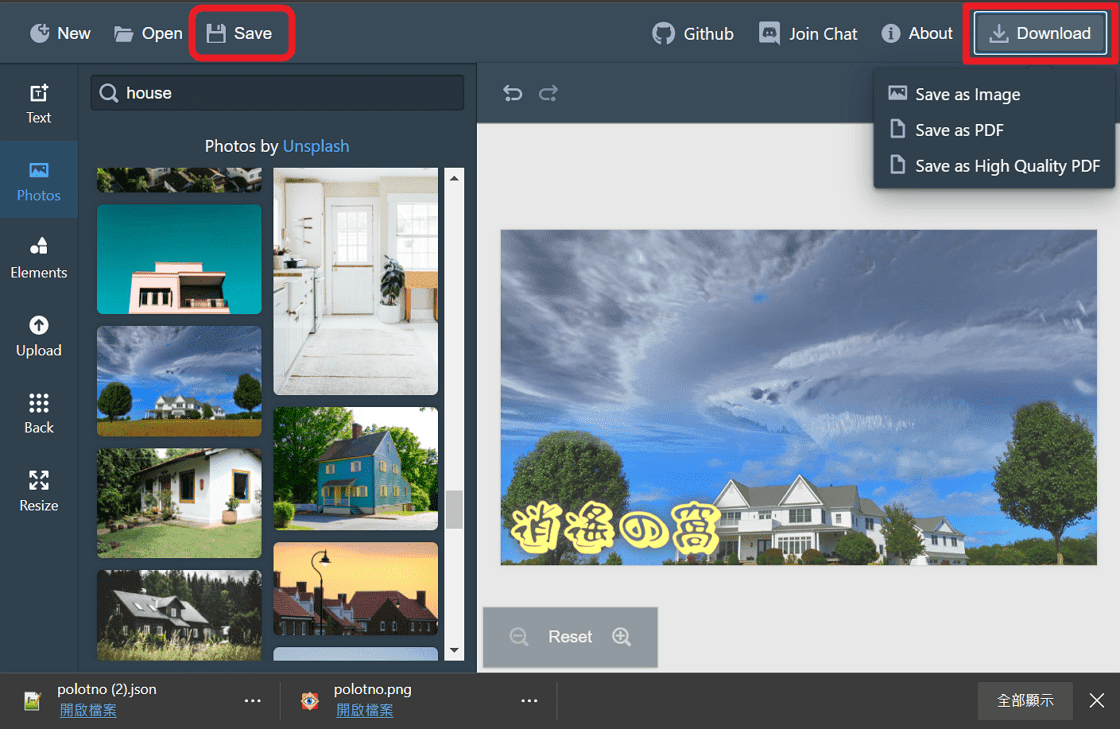Zoom in on the canvas

tap(621, 637)
